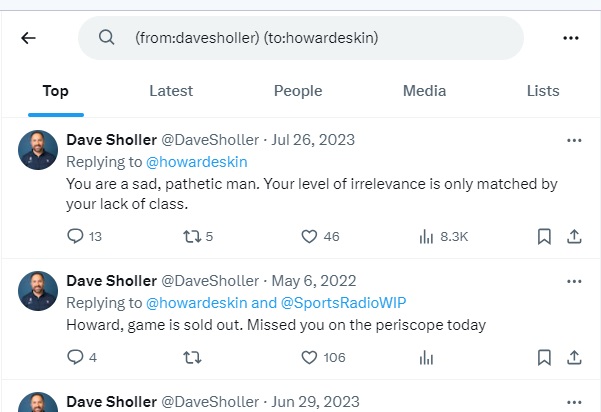Like the tweet with 106 likes
The width and height of the screenshot is (601, 412).
click(x=310, y=357)
